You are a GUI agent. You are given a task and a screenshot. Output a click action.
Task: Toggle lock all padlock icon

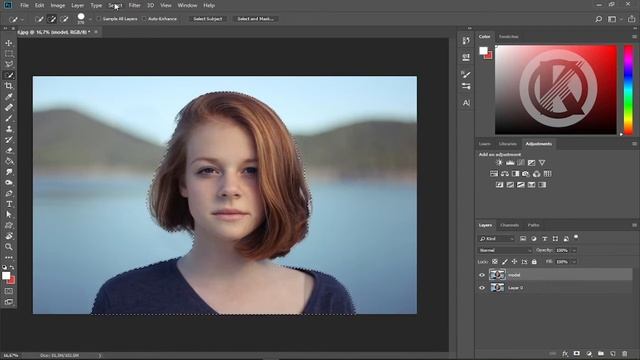(x=534, y=262)
